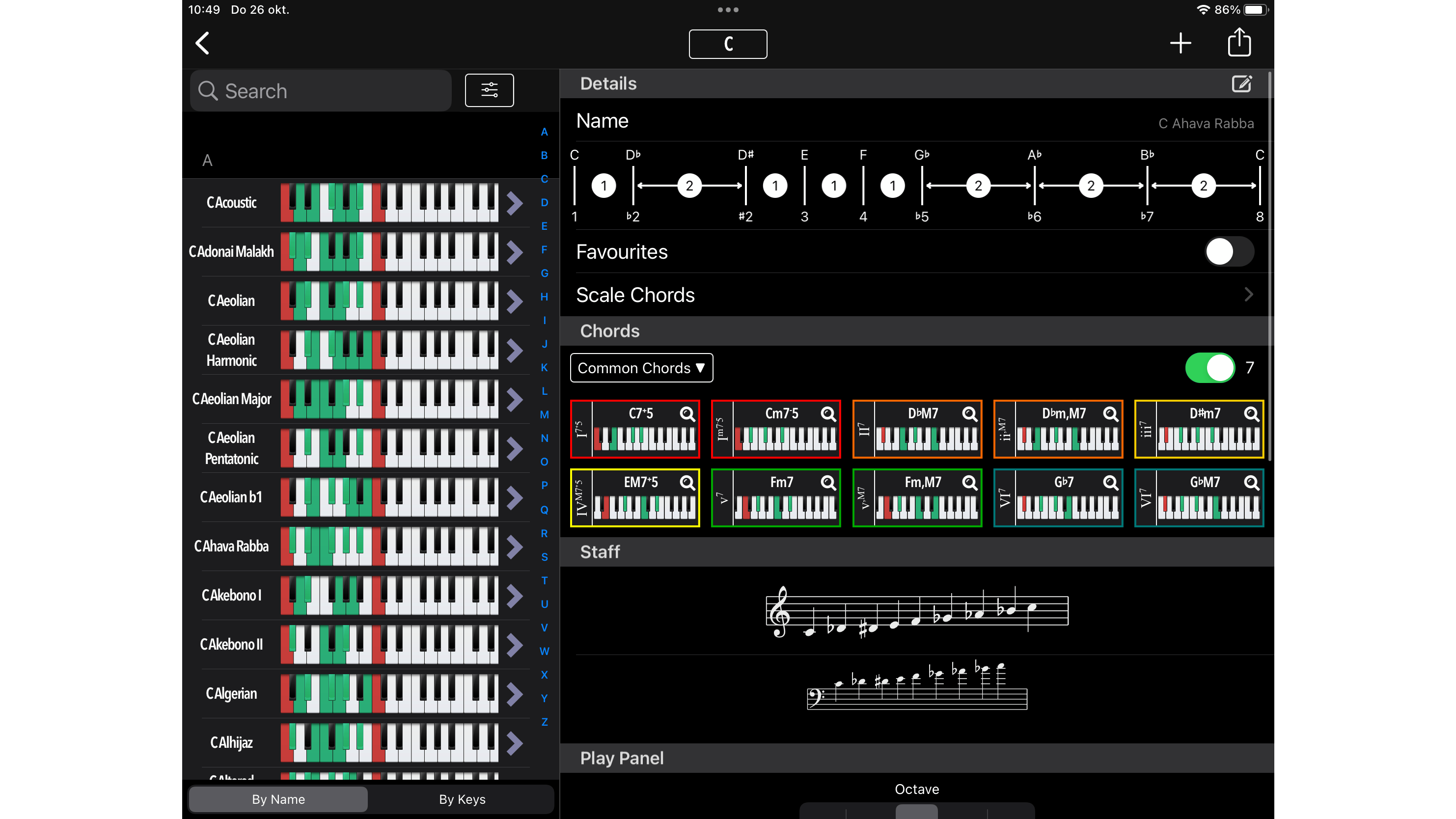Jump to letter M in index
Image resolution: width=1456 pixels, height=819 pixels.
(x=544, y=414)
